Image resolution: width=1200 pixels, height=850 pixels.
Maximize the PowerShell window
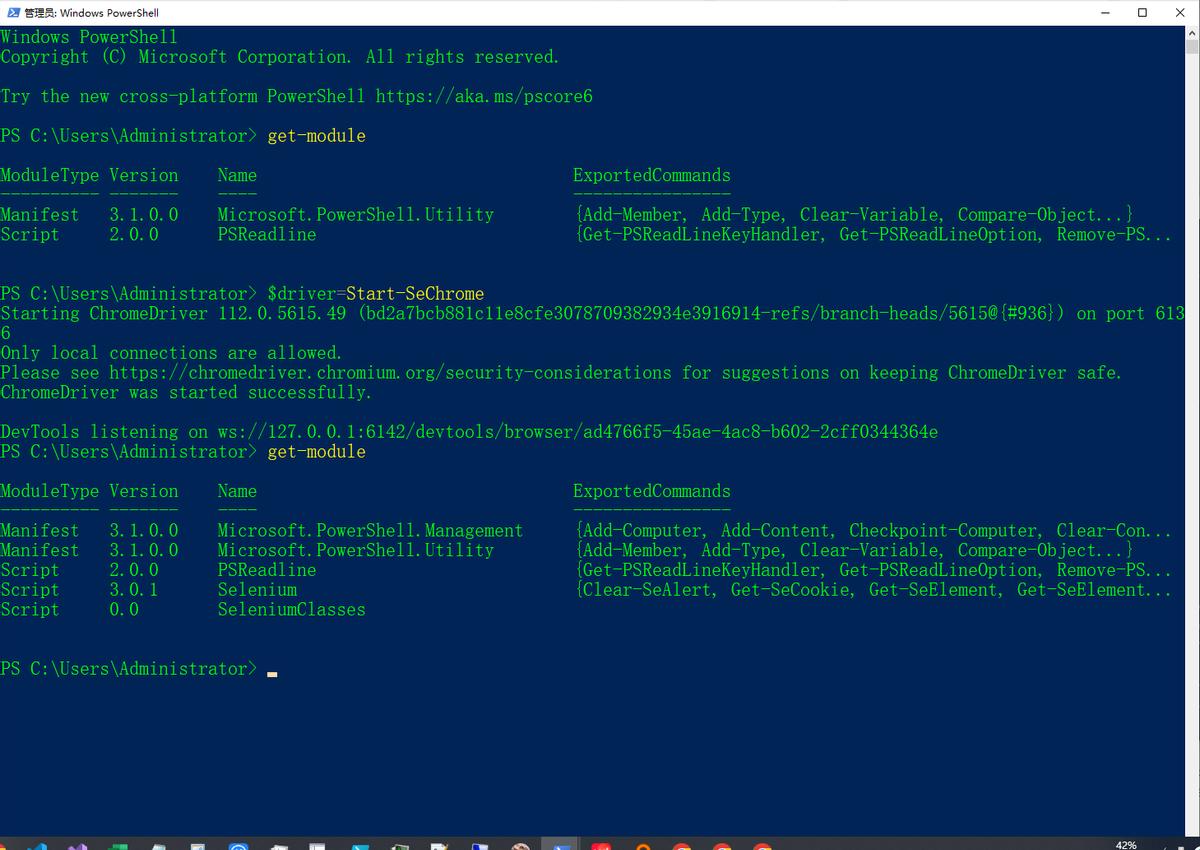pos(1142,12)
